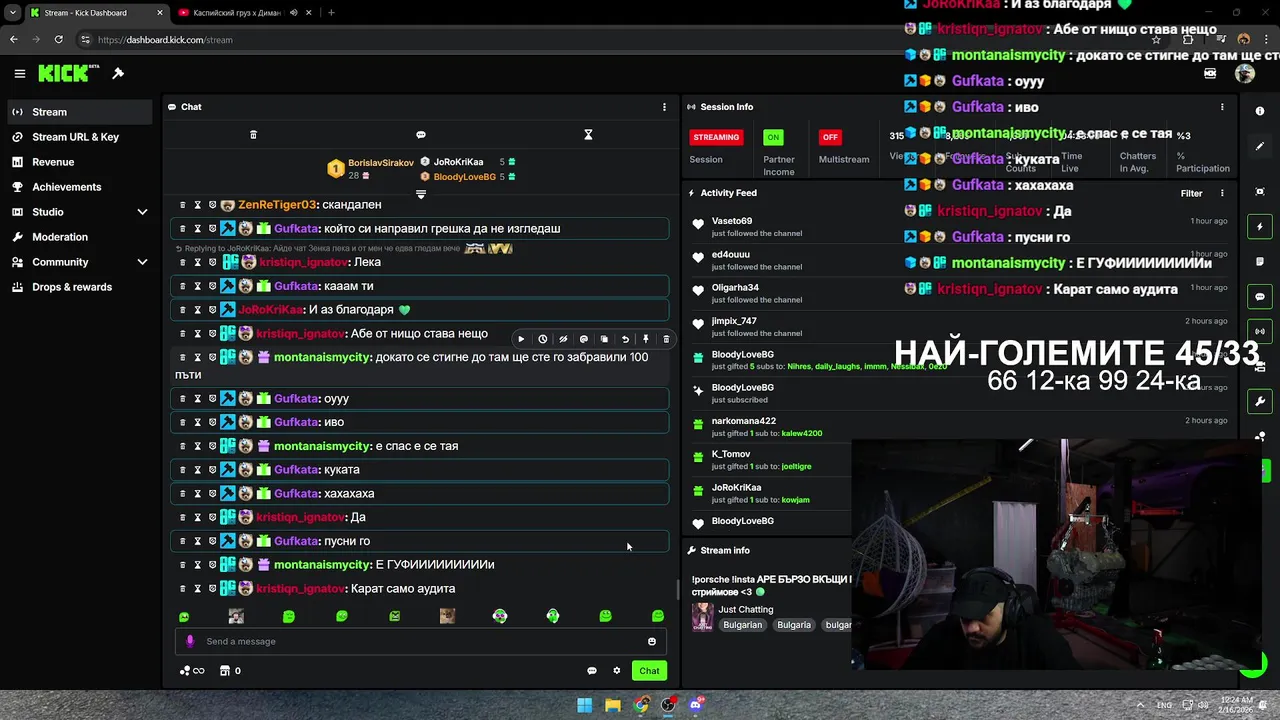Click BorislavSirakov in leaderboard
The image size is (1280, 720).
(x=380, y=163)
